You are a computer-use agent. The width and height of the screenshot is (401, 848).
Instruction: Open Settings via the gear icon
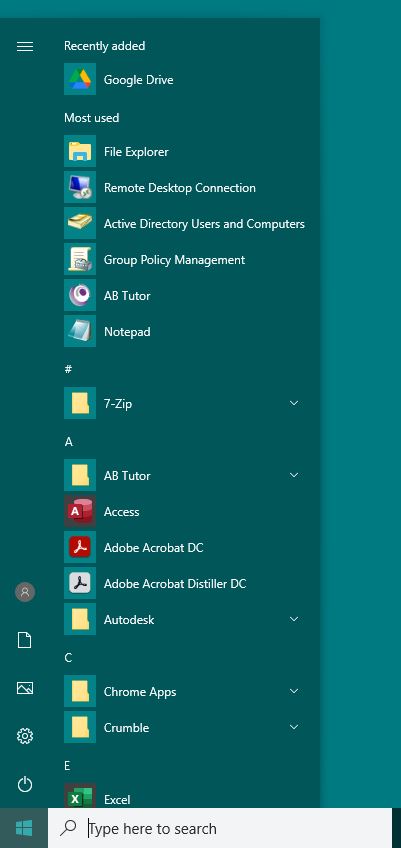[25, 736]
